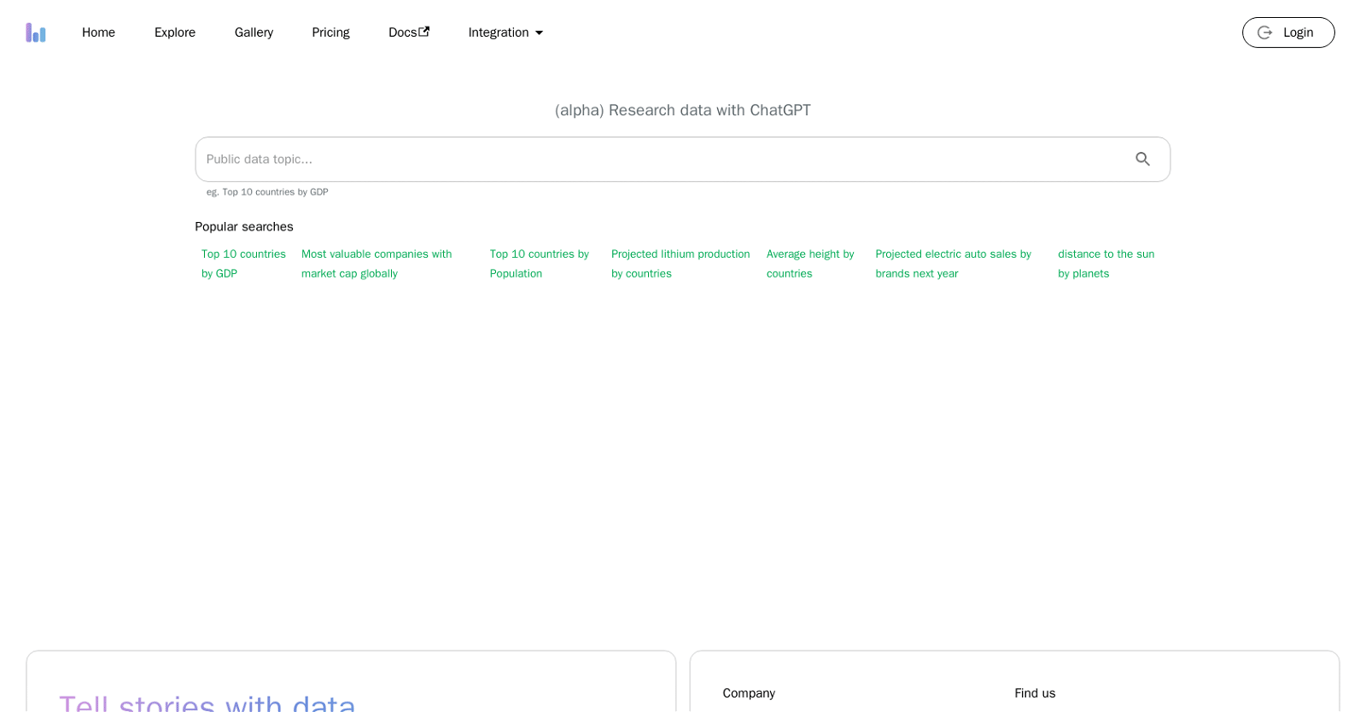Screen dimensions: 1366x712
Task: View the Pricing page
Action: coord(331,32)
